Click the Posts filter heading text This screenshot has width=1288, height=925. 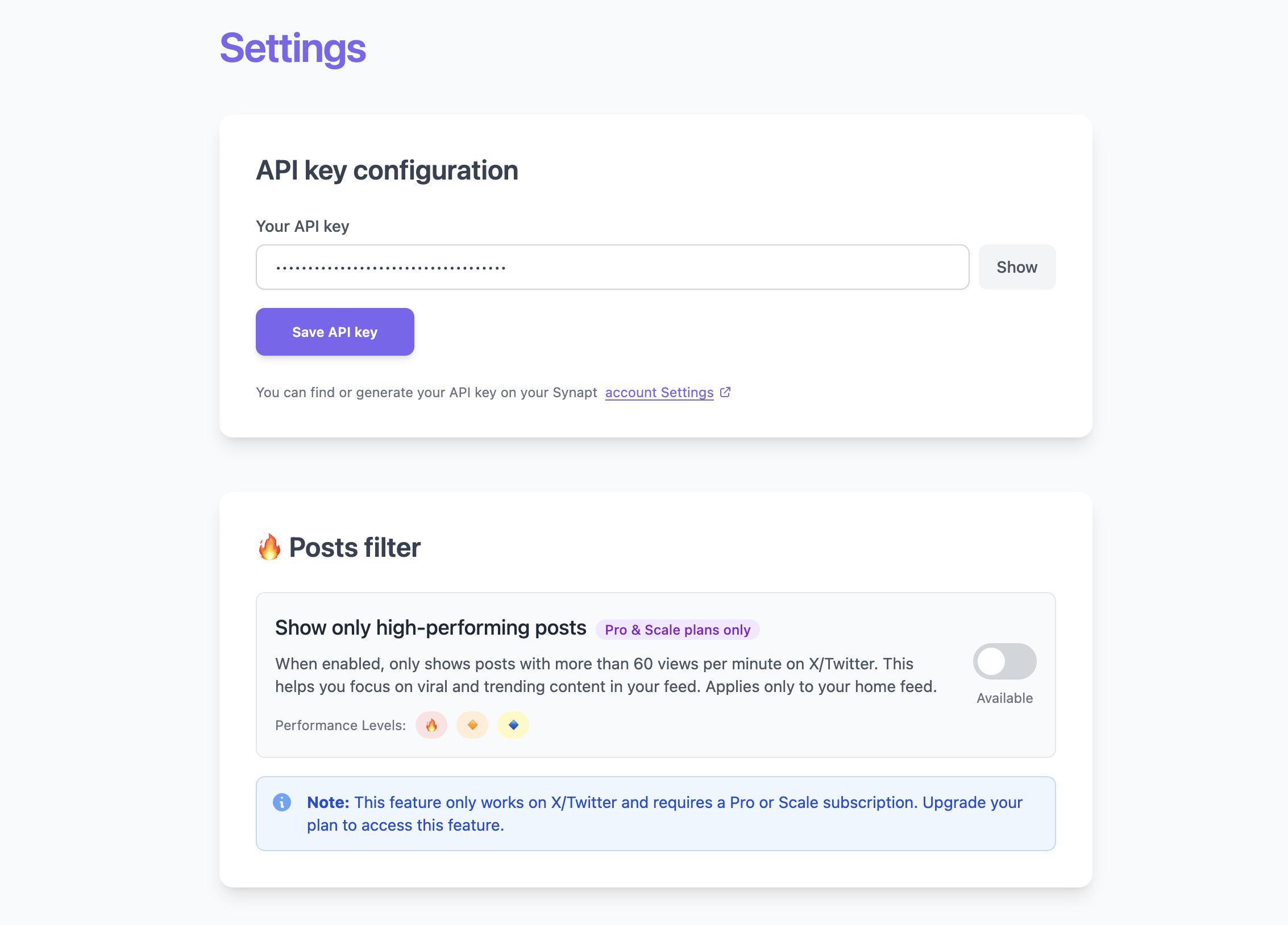coord(355,548)
